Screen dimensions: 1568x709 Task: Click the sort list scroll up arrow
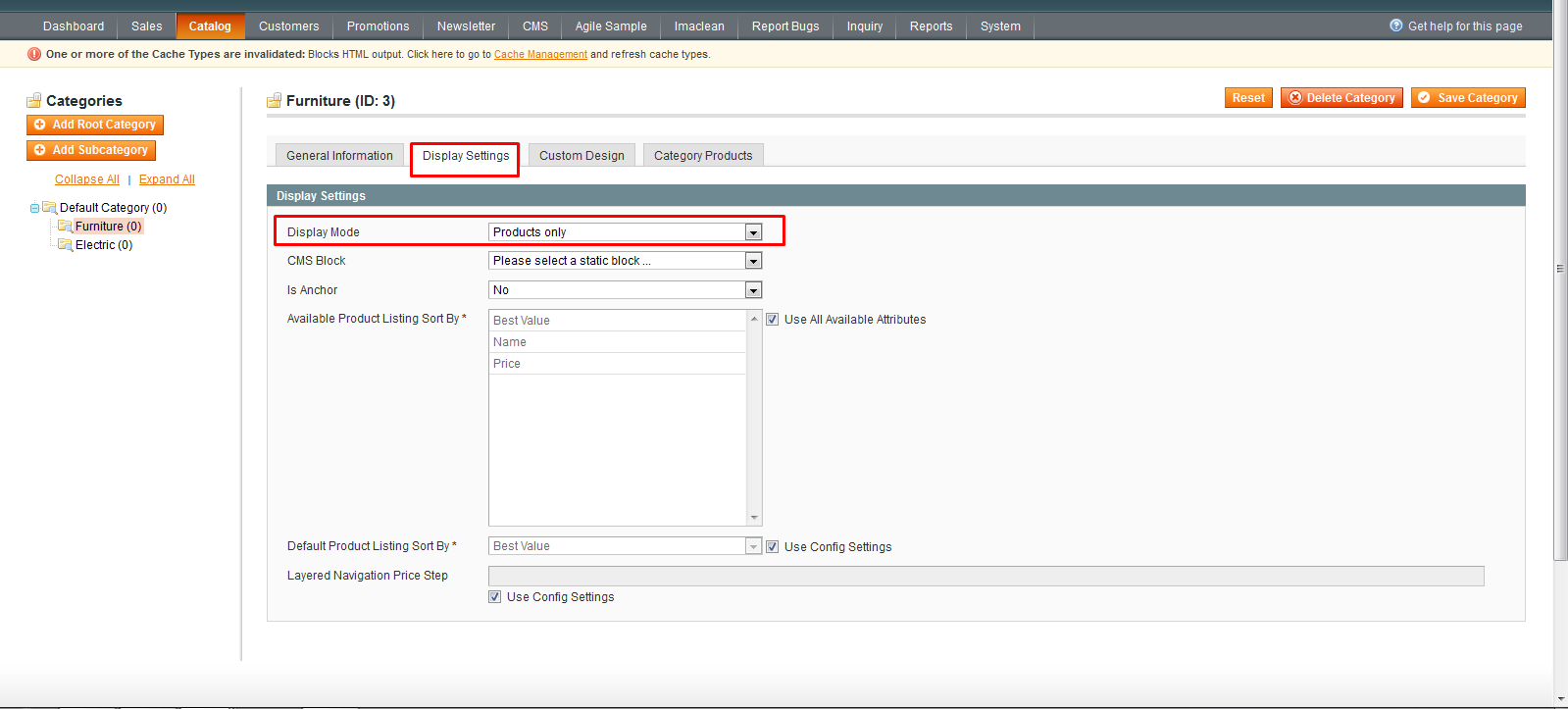[x=754, y=319]
